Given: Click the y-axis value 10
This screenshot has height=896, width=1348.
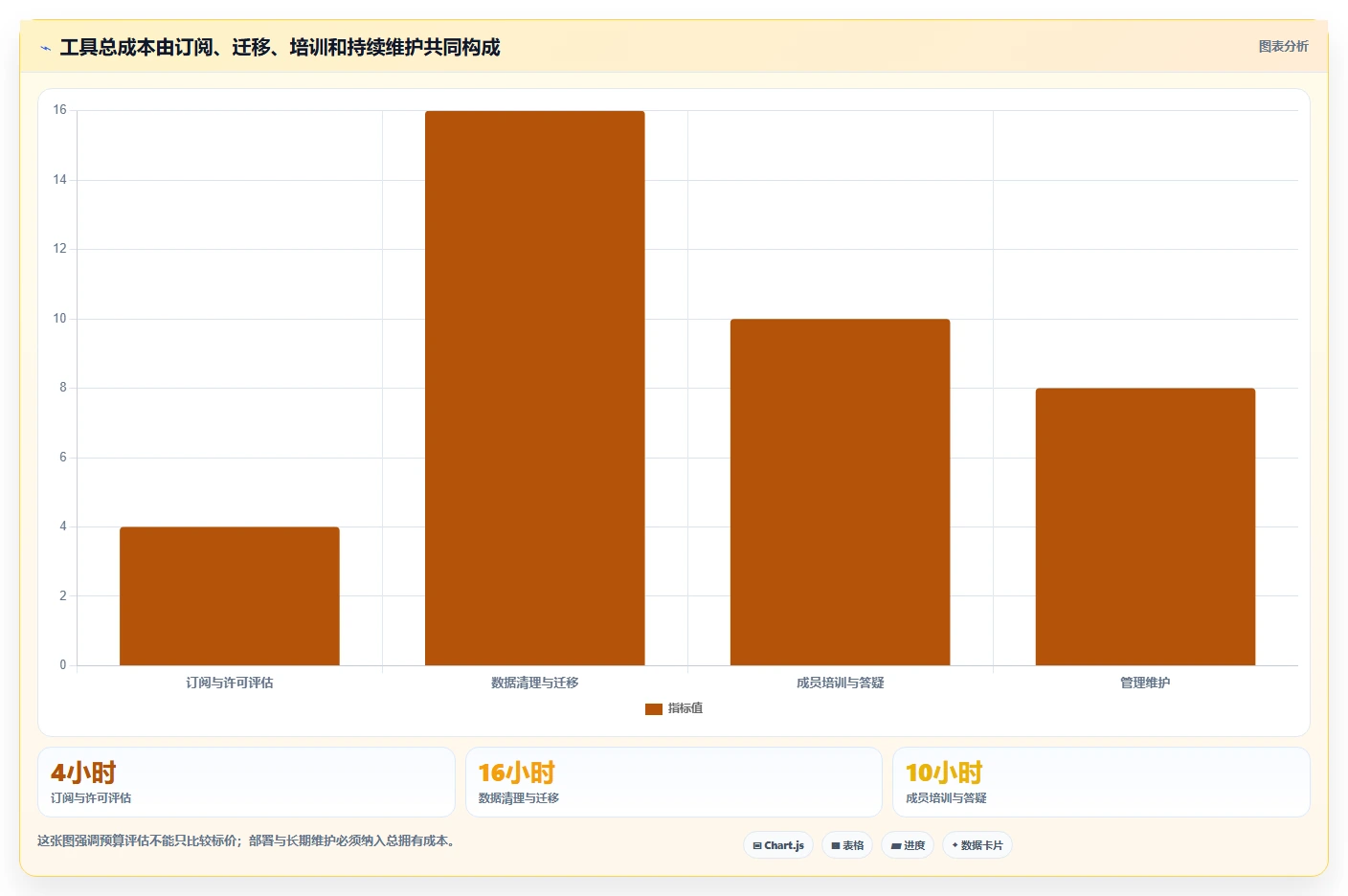Looking at the screenshot, I should [60, 319].
